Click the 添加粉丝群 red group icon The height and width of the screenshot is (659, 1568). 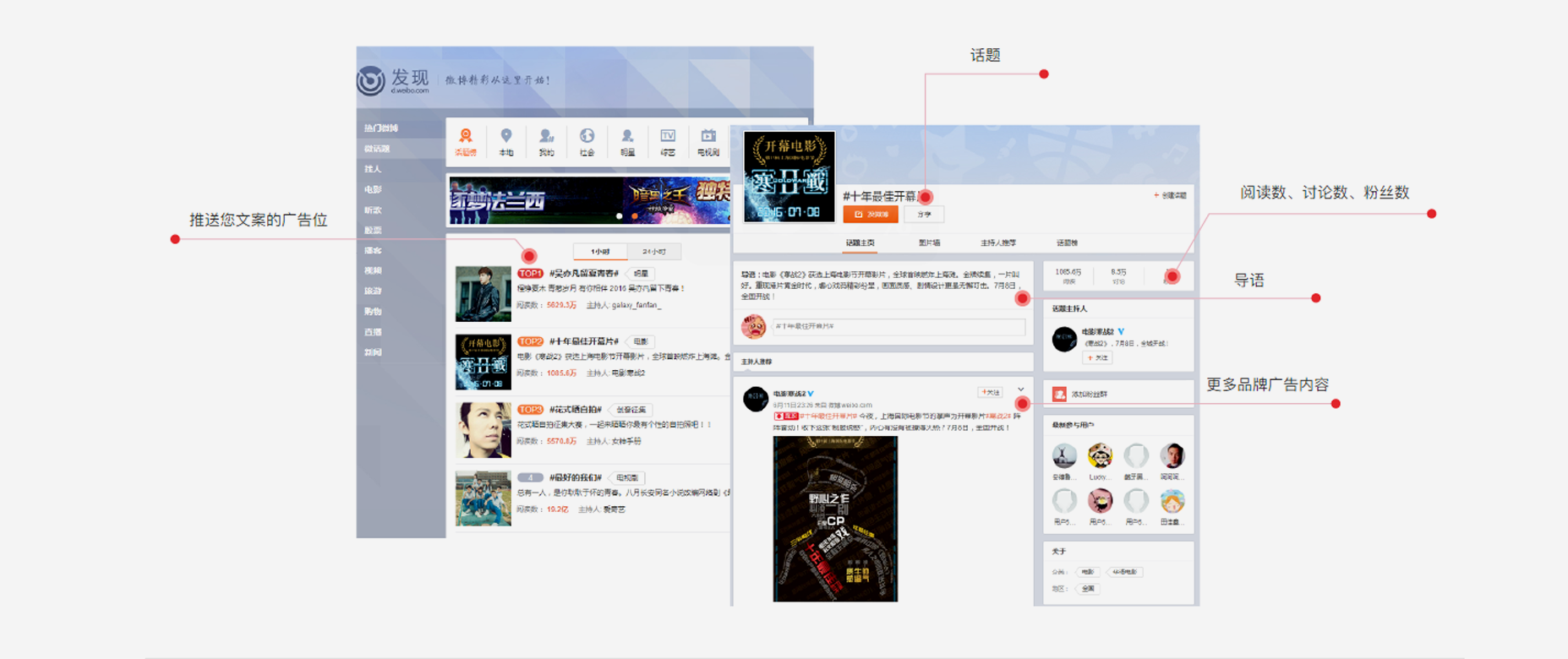point(1059,394)
